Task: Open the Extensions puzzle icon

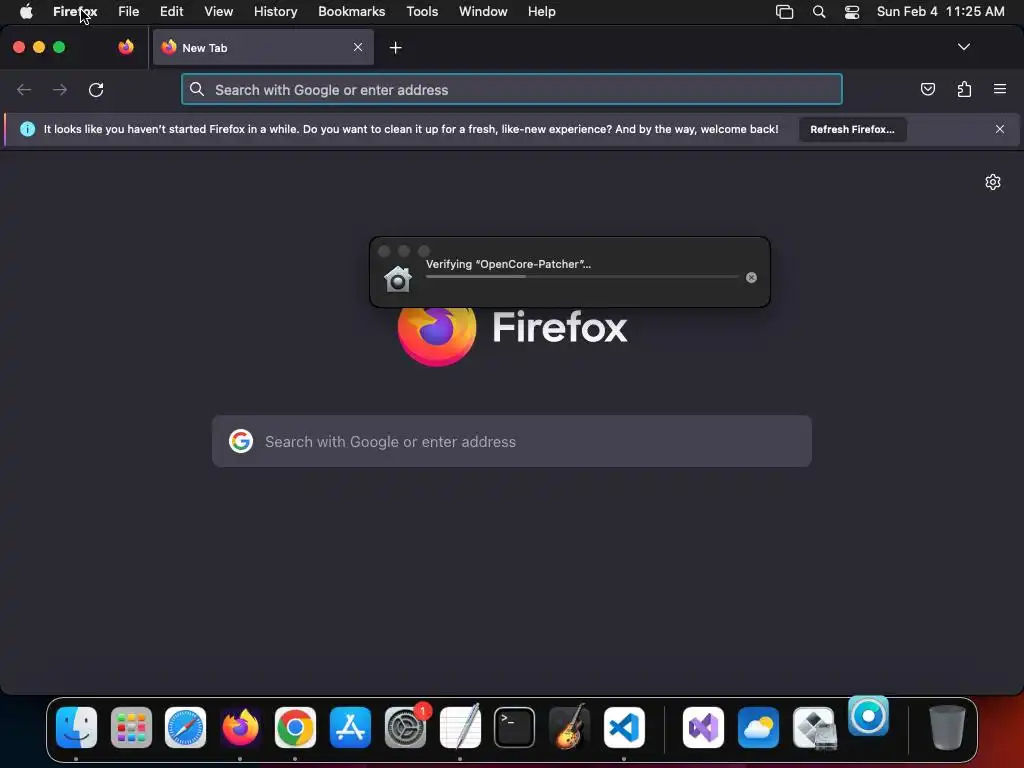Action: [964, 89]
